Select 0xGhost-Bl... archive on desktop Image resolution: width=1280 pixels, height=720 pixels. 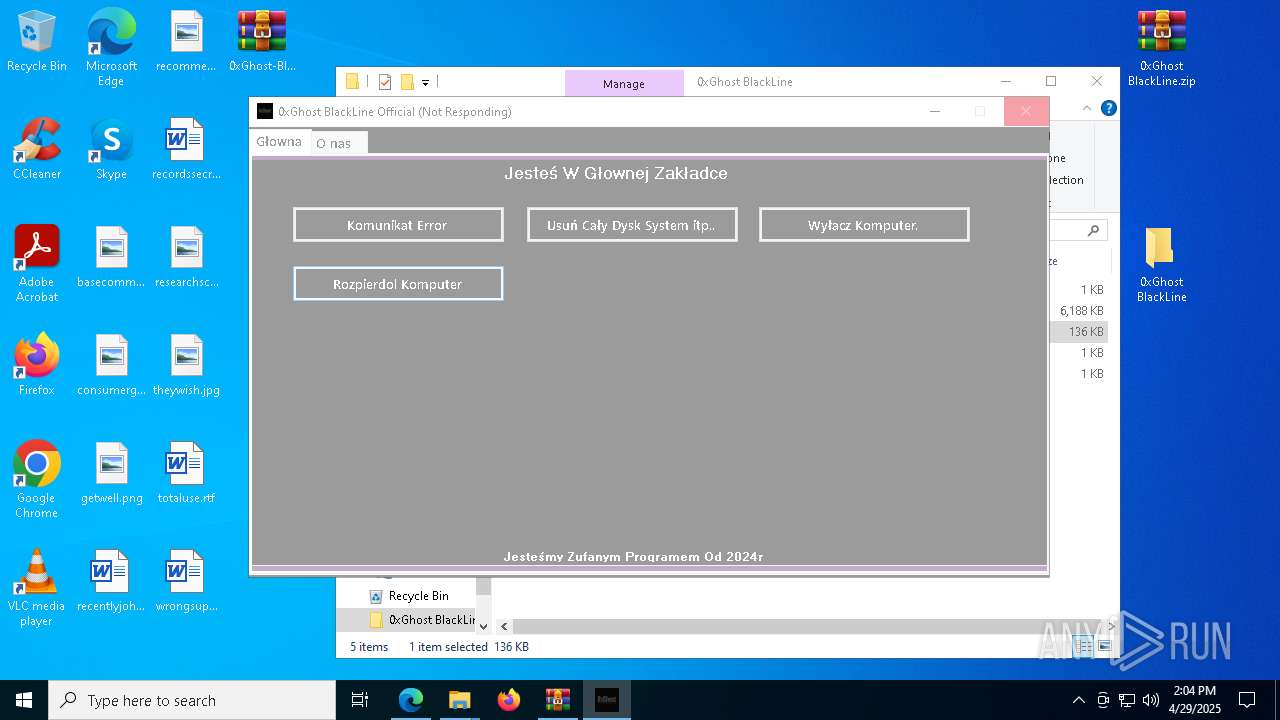pyautogui.click(x=262, y=41)
